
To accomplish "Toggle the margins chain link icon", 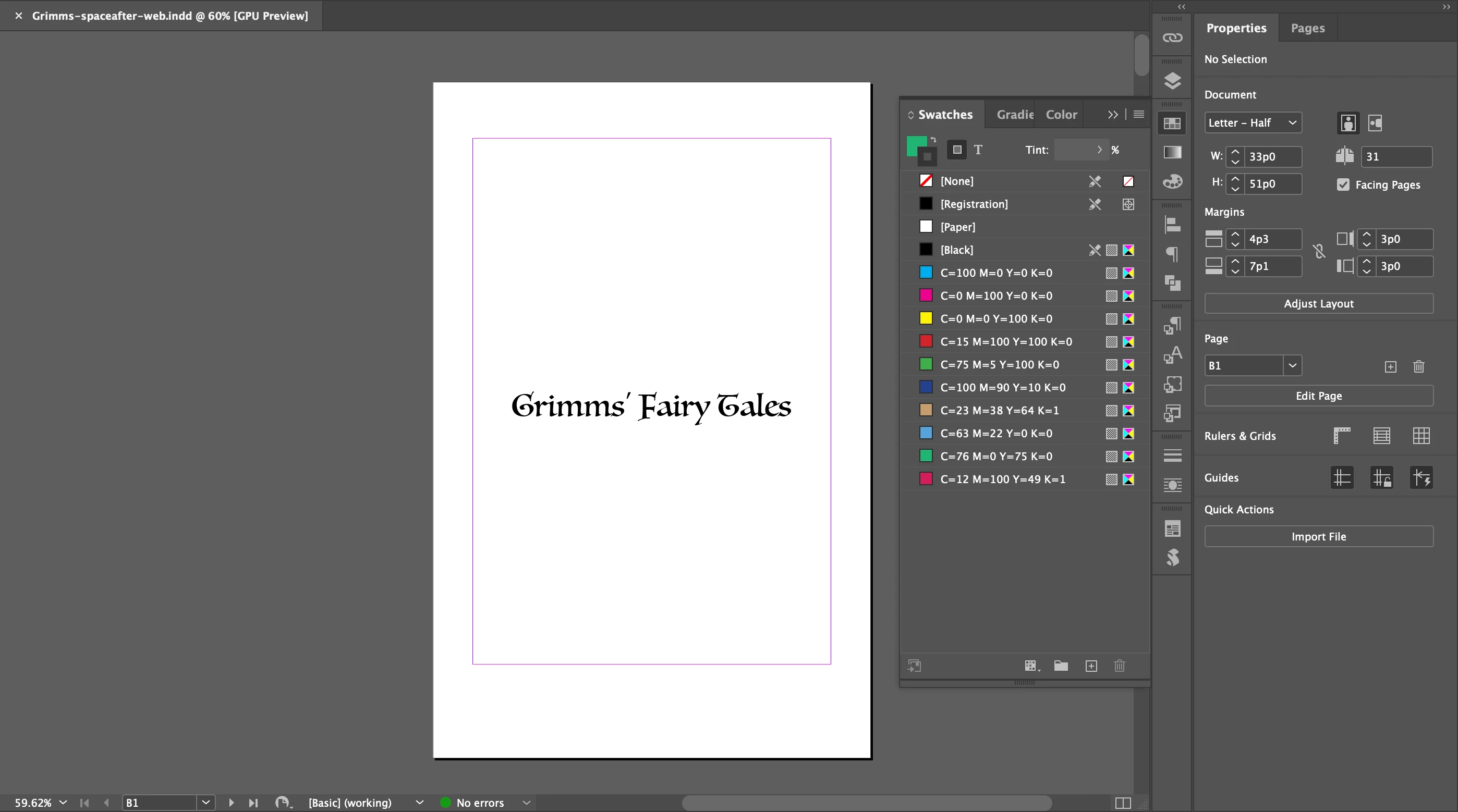I will (1319, 252).
